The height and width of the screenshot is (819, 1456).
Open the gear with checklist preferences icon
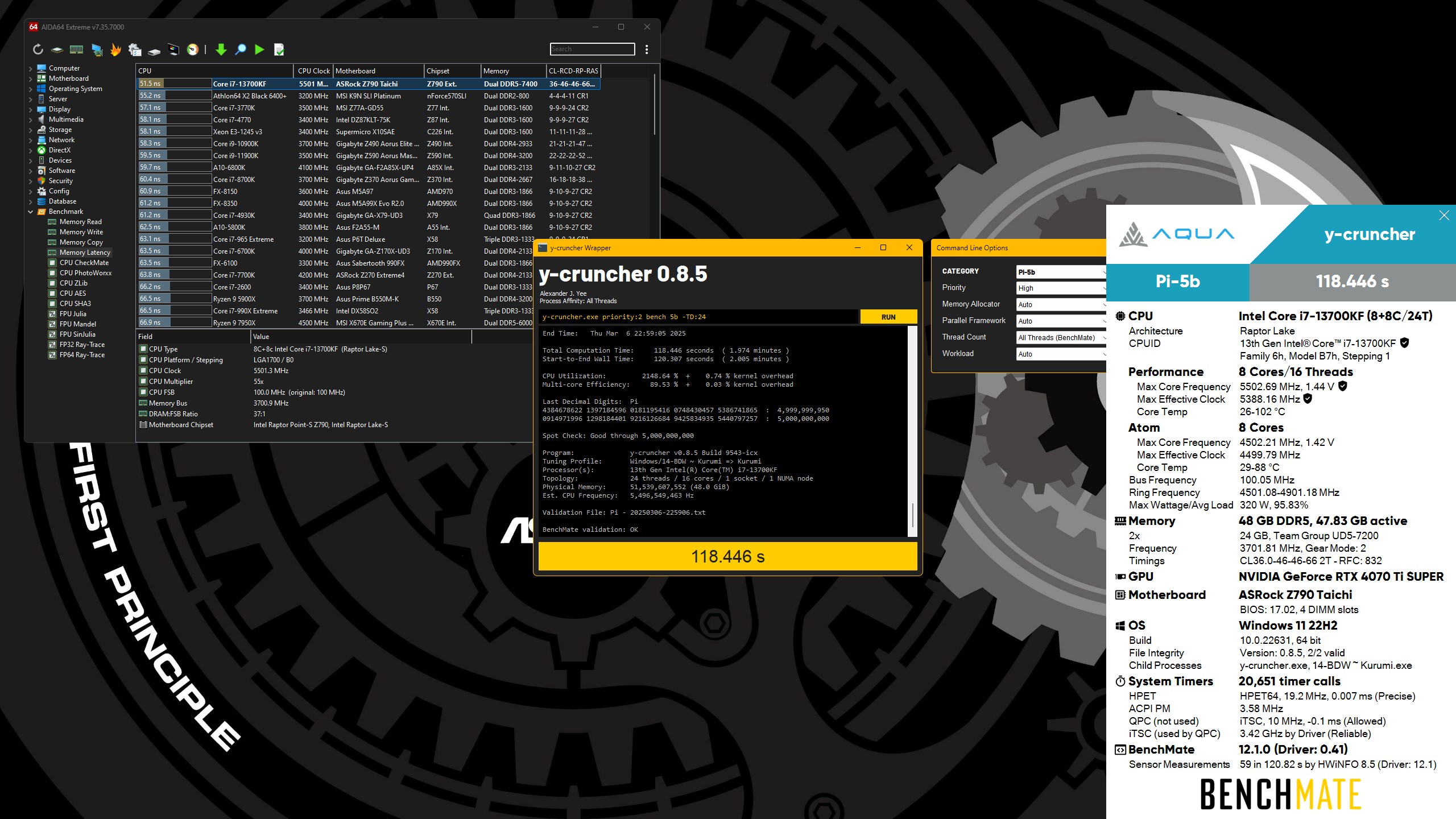pos(135,50)
